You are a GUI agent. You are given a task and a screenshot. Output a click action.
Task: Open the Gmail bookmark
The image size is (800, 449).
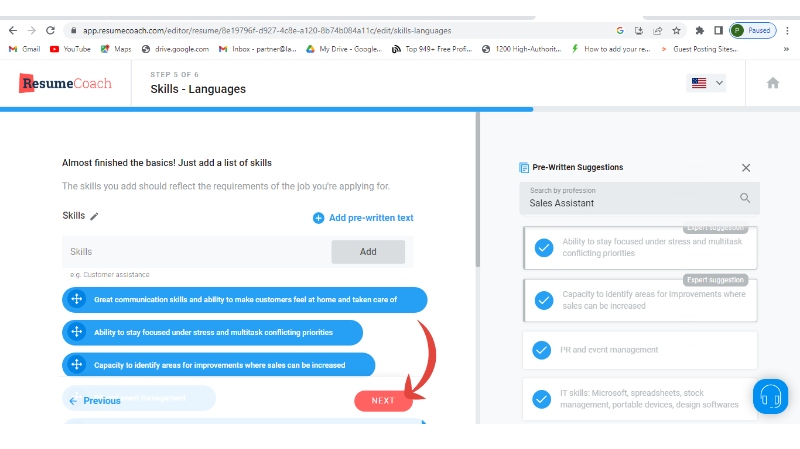(x=24, y=49)
